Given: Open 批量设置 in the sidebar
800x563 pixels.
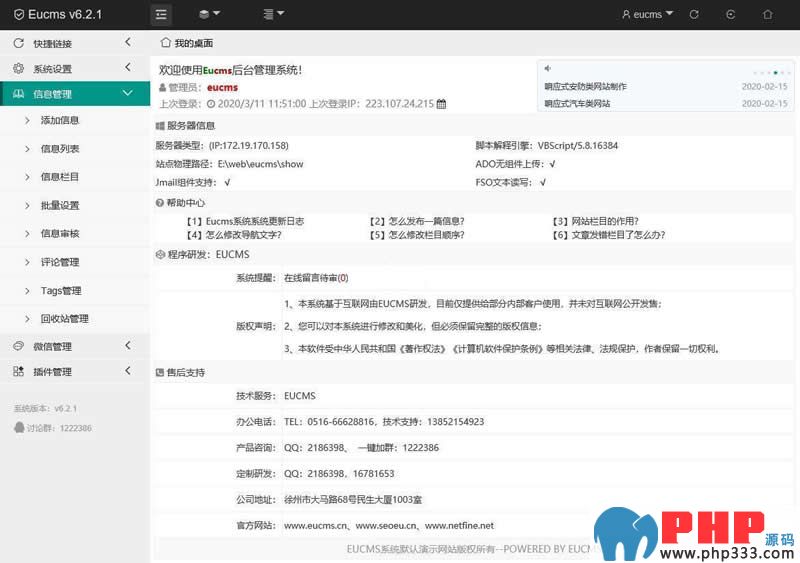Looking at the screenshot, I should 60,206.
